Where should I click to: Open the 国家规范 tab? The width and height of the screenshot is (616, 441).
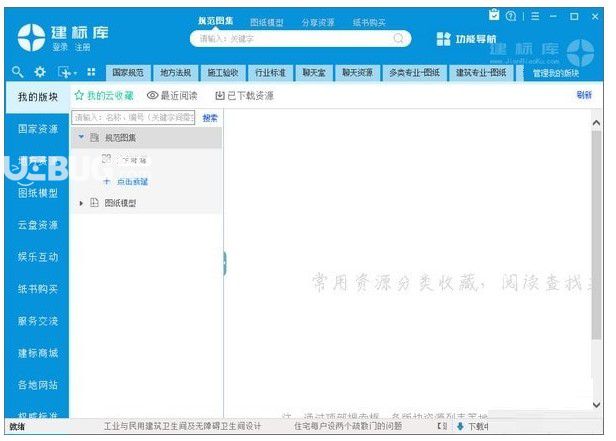point(128,73)
